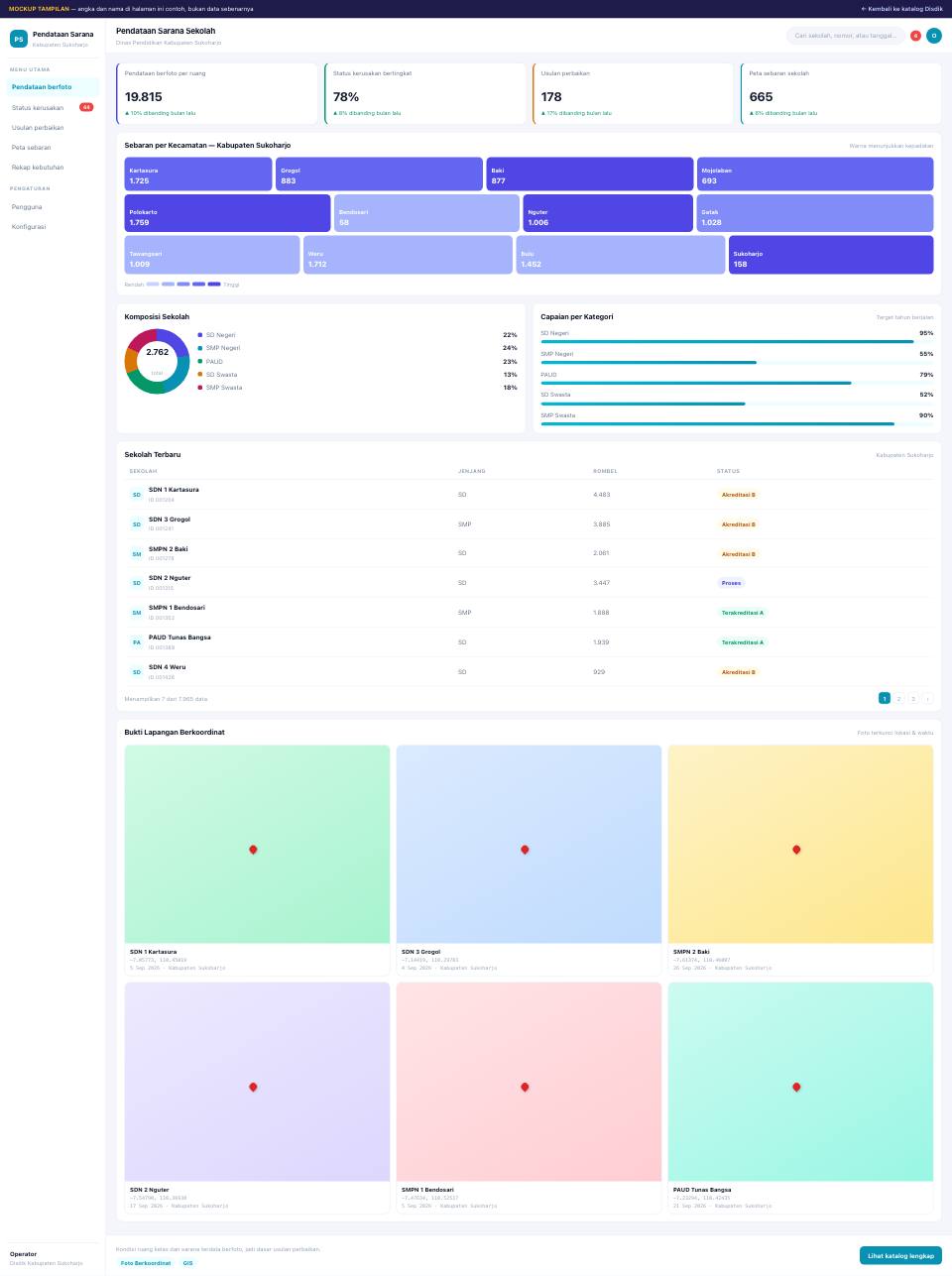This screenshot has height=1276, width=952.
Task: Open the notification badge showing 6
Action: coord(915,36)
